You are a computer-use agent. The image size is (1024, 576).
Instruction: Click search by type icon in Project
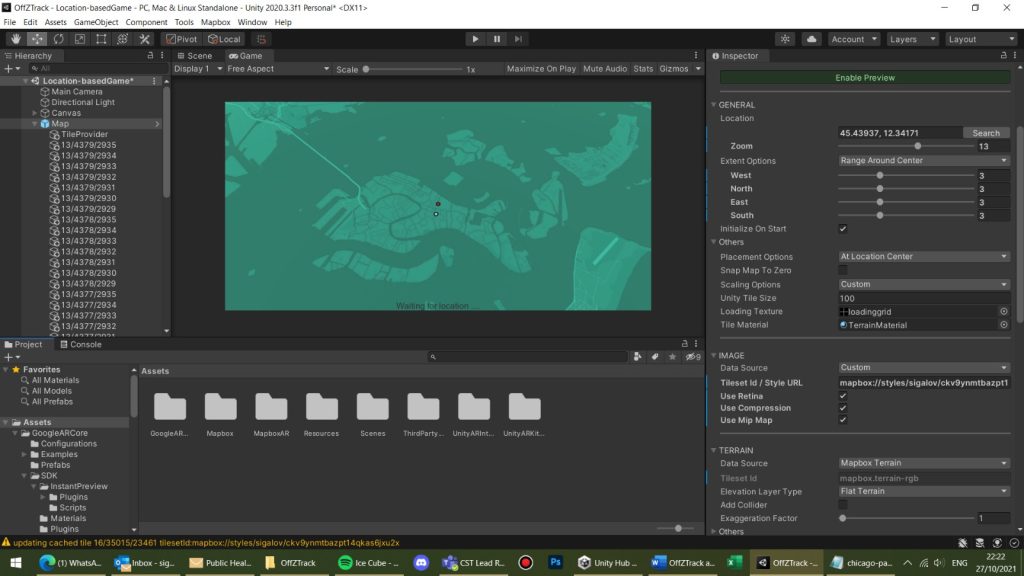click(x=637, y=357)
